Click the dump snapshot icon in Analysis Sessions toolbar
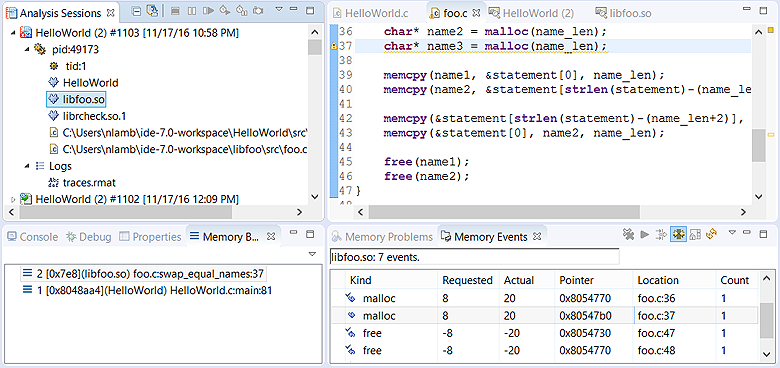Screen dimensions: 780x368 coord(241,10)
